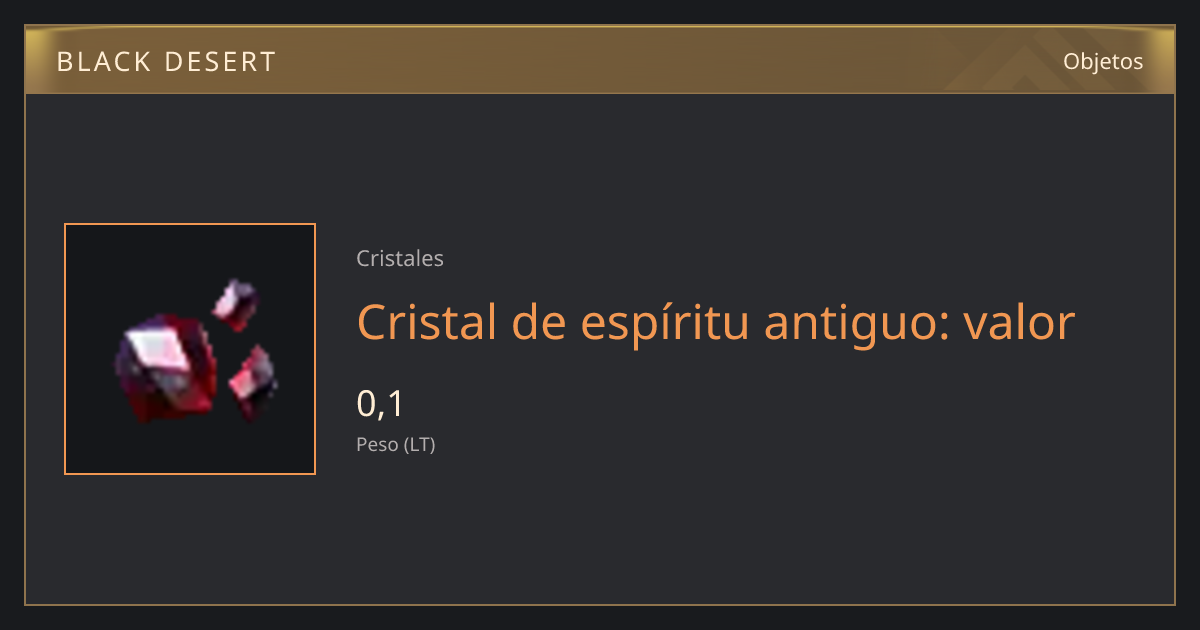The width and height of the screenshot is (1200, 630).
Task: Select the Cristales category label
Action: tap(400, 258)
